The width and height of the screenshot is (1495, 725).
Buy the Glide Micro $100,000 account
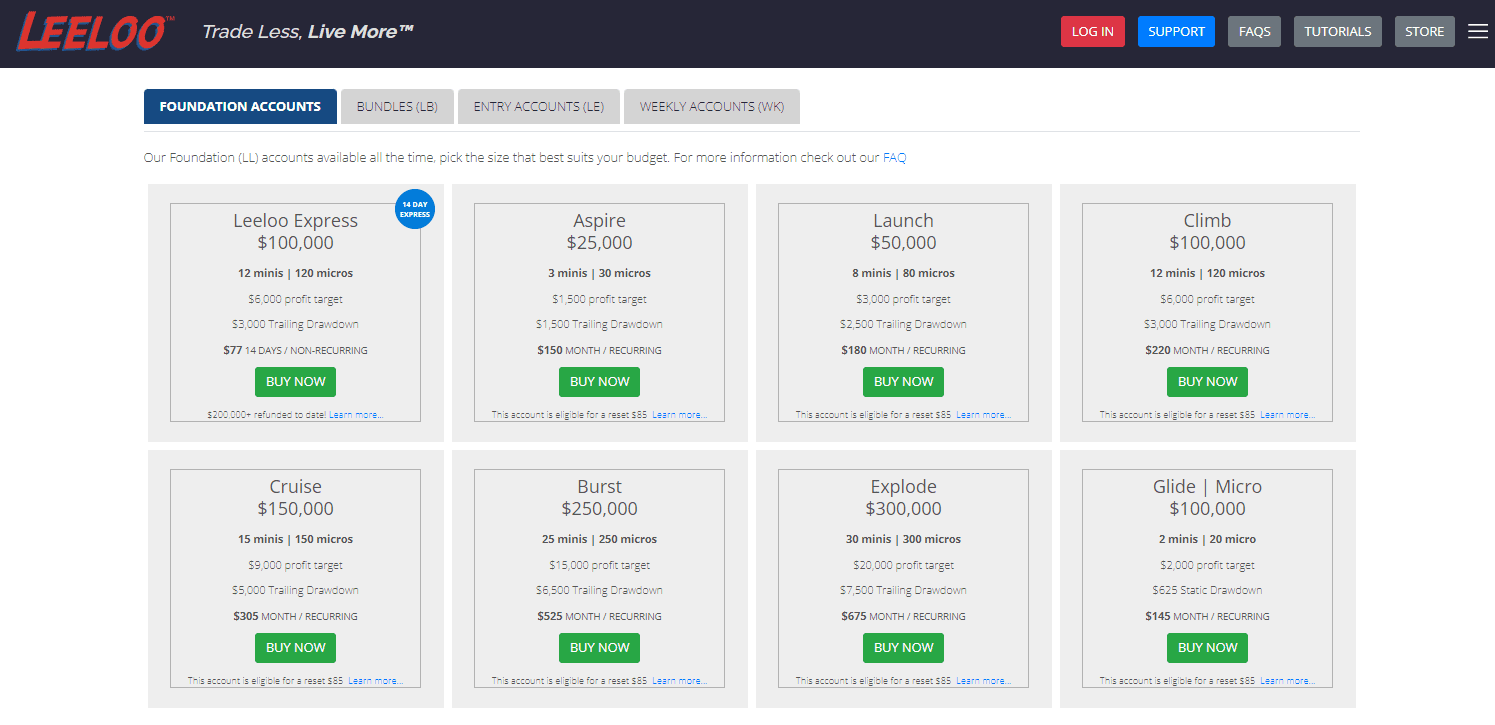(1207, 647)
